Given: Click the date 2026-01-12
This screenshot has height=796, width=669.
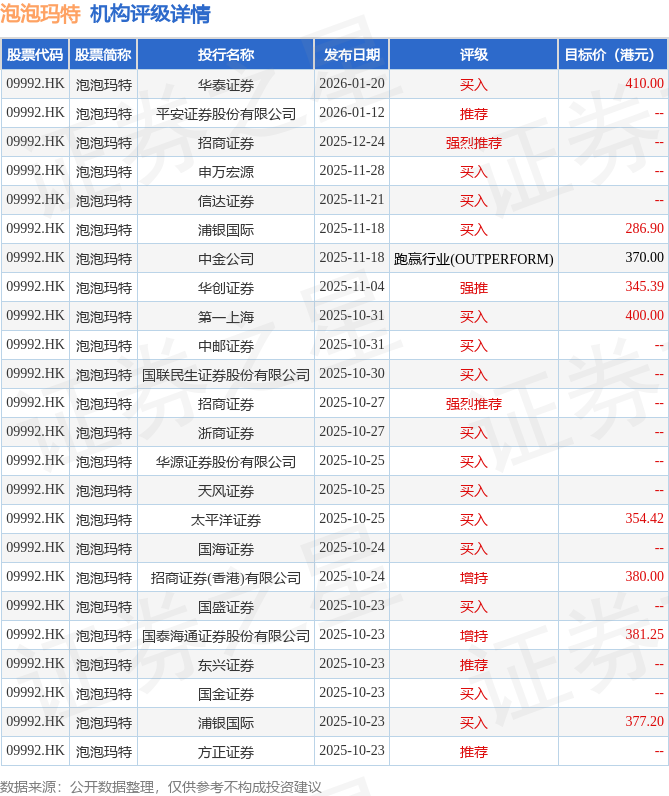Looking at the screenshot, I should [x=352, y=112].
